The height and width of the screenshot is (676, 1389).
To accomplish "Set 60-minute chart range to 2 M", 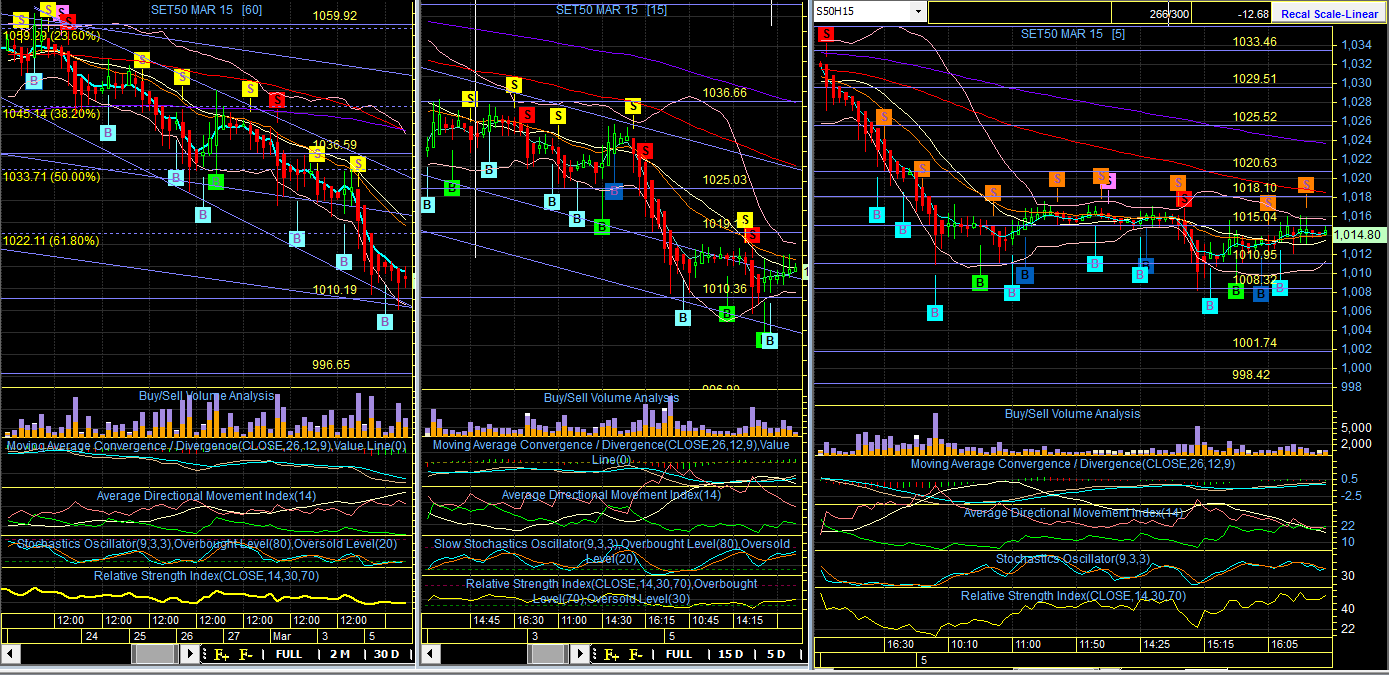I will tap(339, 655).
